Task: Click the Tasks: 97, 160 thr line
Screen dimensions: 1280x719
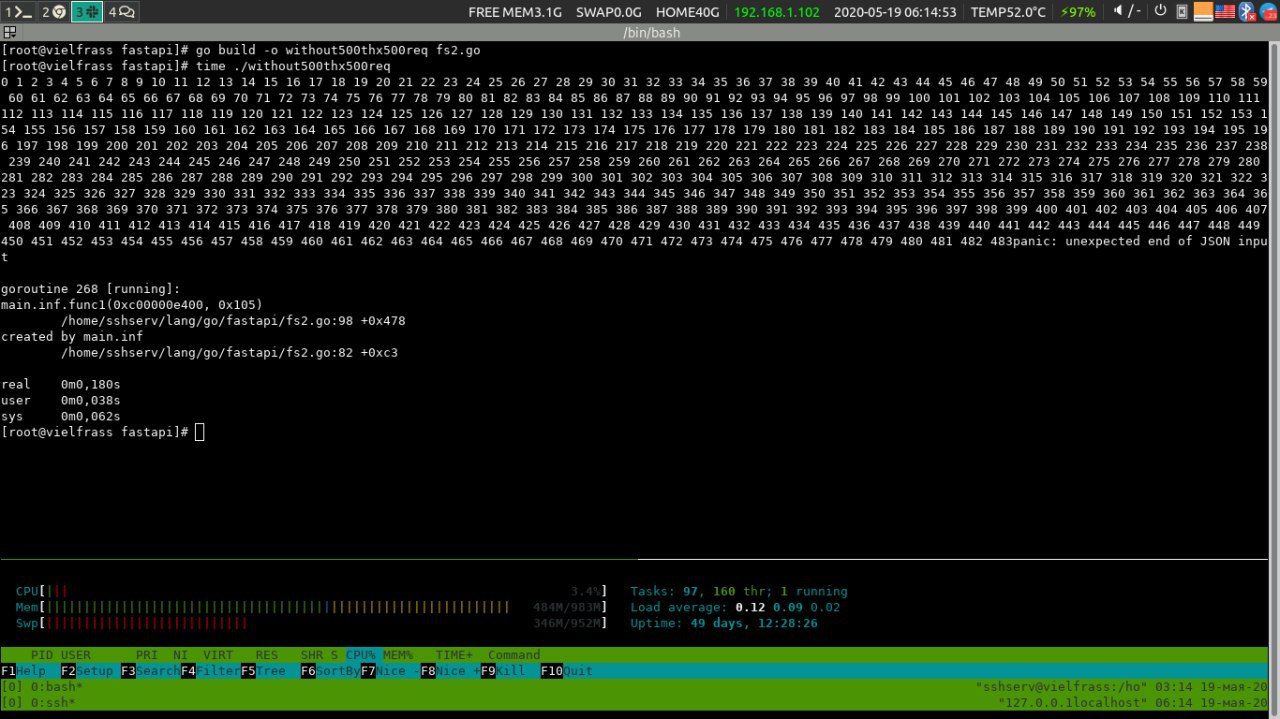Action: point(739,591)
